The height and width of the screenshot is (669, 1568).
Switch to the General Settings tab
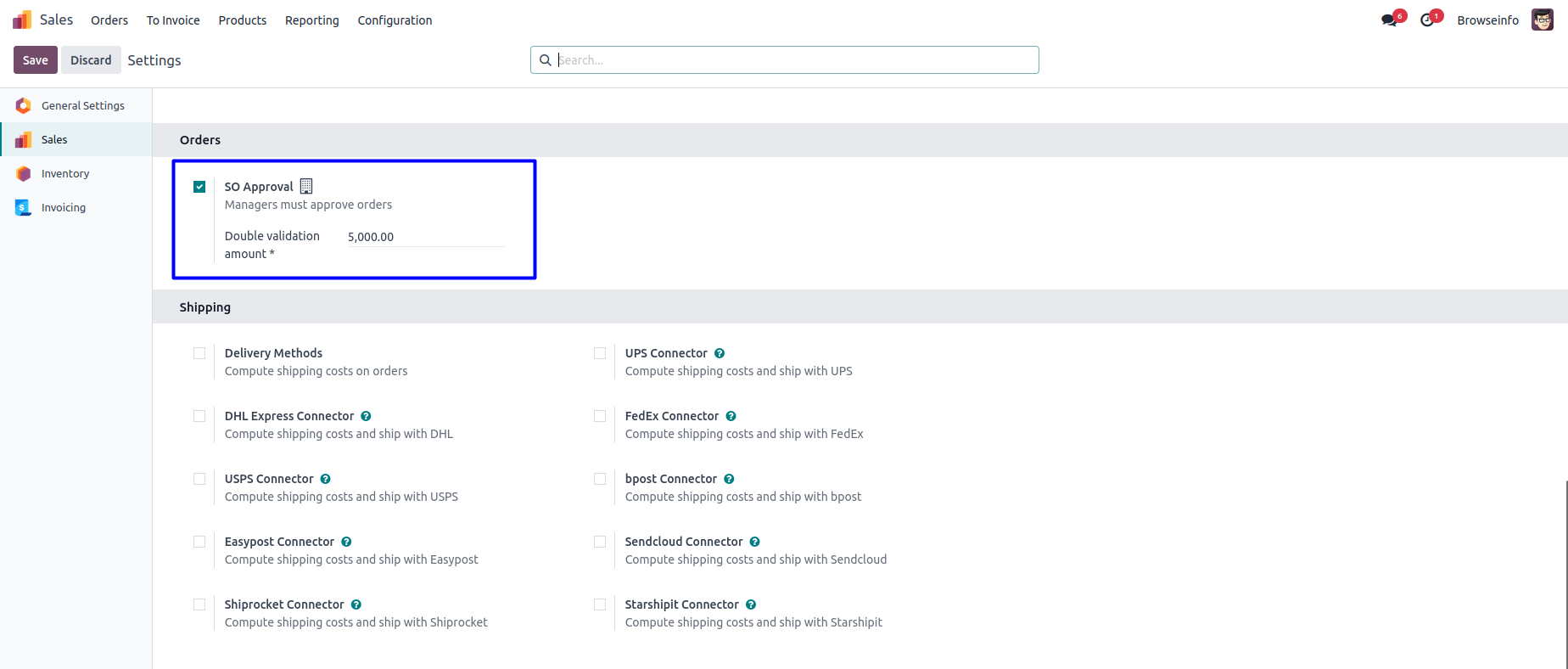pos(82,105)
